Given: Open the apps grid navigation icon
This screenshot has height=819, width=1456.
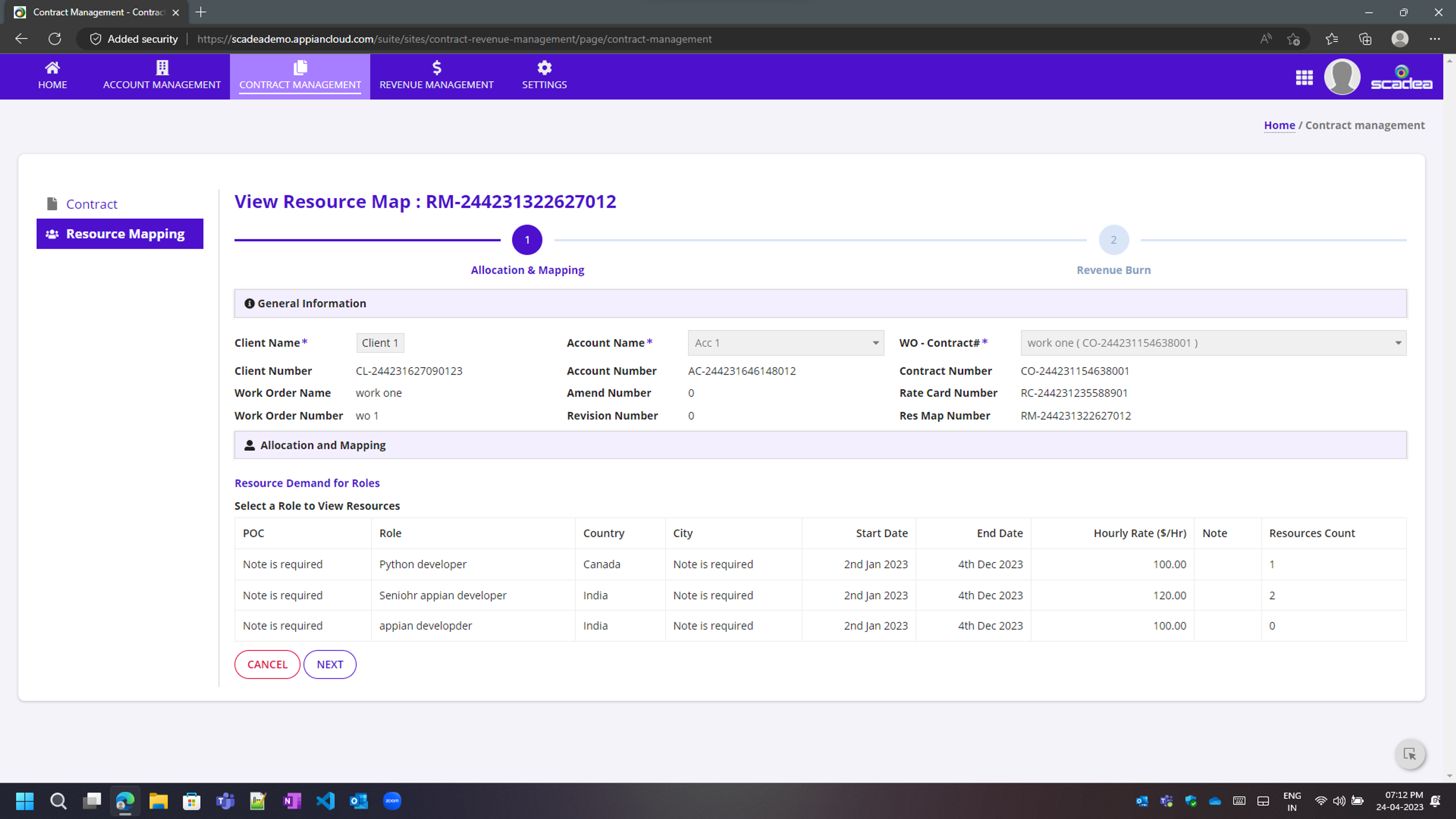Looking at the screenshot, I should 1304,77.
